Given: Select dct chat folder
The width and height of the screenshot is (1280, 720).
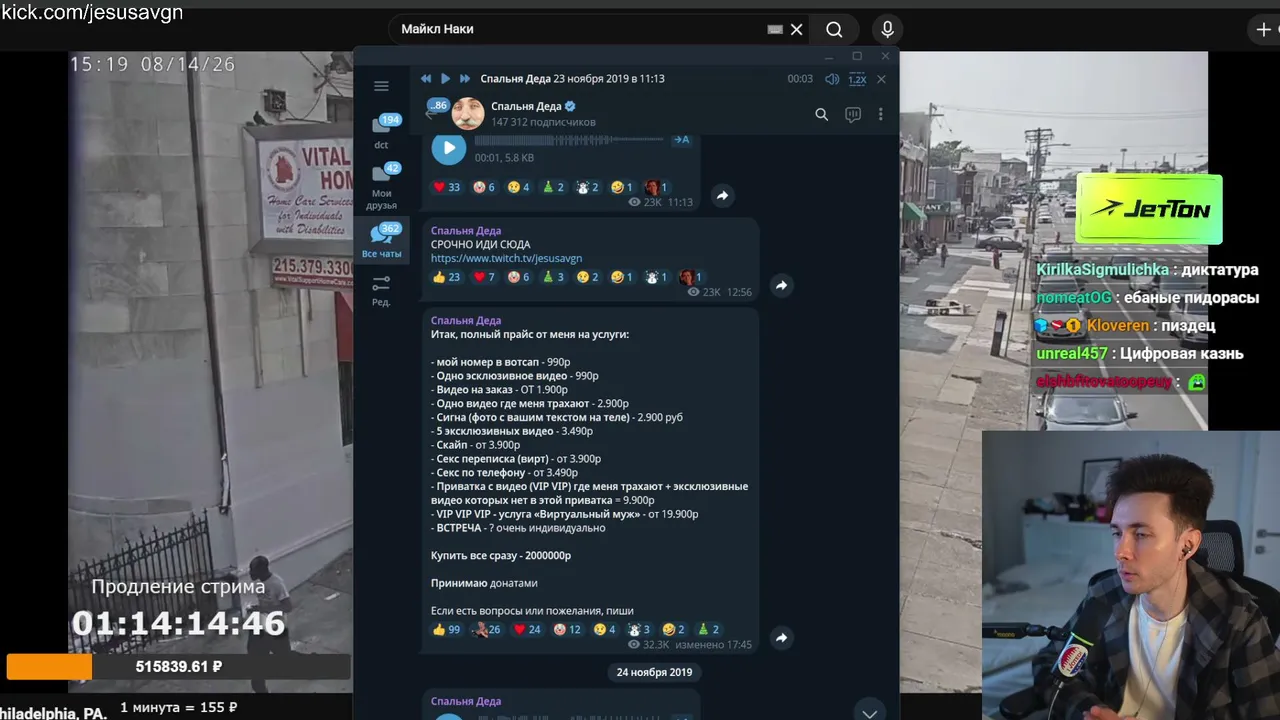Looking at the screenshot, I should coord(381,132).
